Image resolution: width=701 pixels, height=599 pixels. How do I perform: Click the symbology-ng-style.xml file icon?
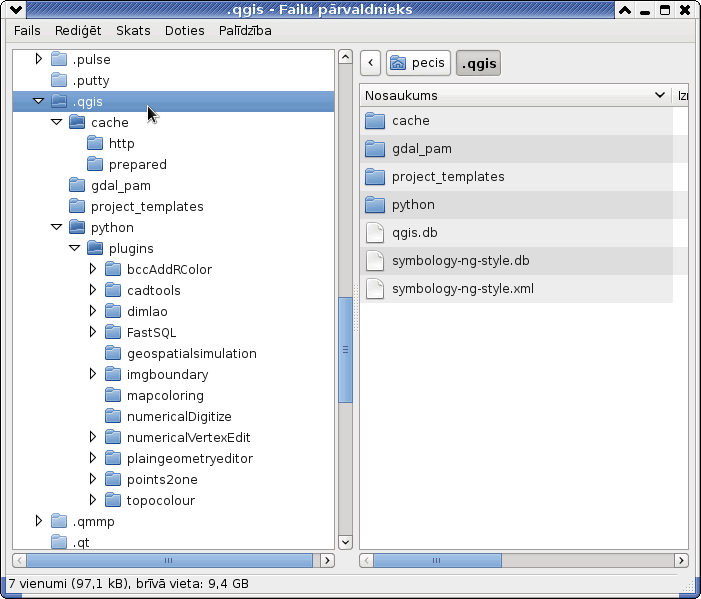click(375, 289)
